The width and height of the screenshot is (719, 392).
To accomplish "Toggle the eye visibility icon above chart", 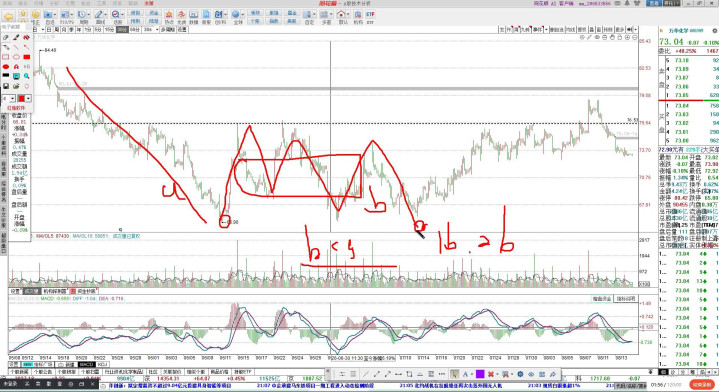I will point(597,37).
